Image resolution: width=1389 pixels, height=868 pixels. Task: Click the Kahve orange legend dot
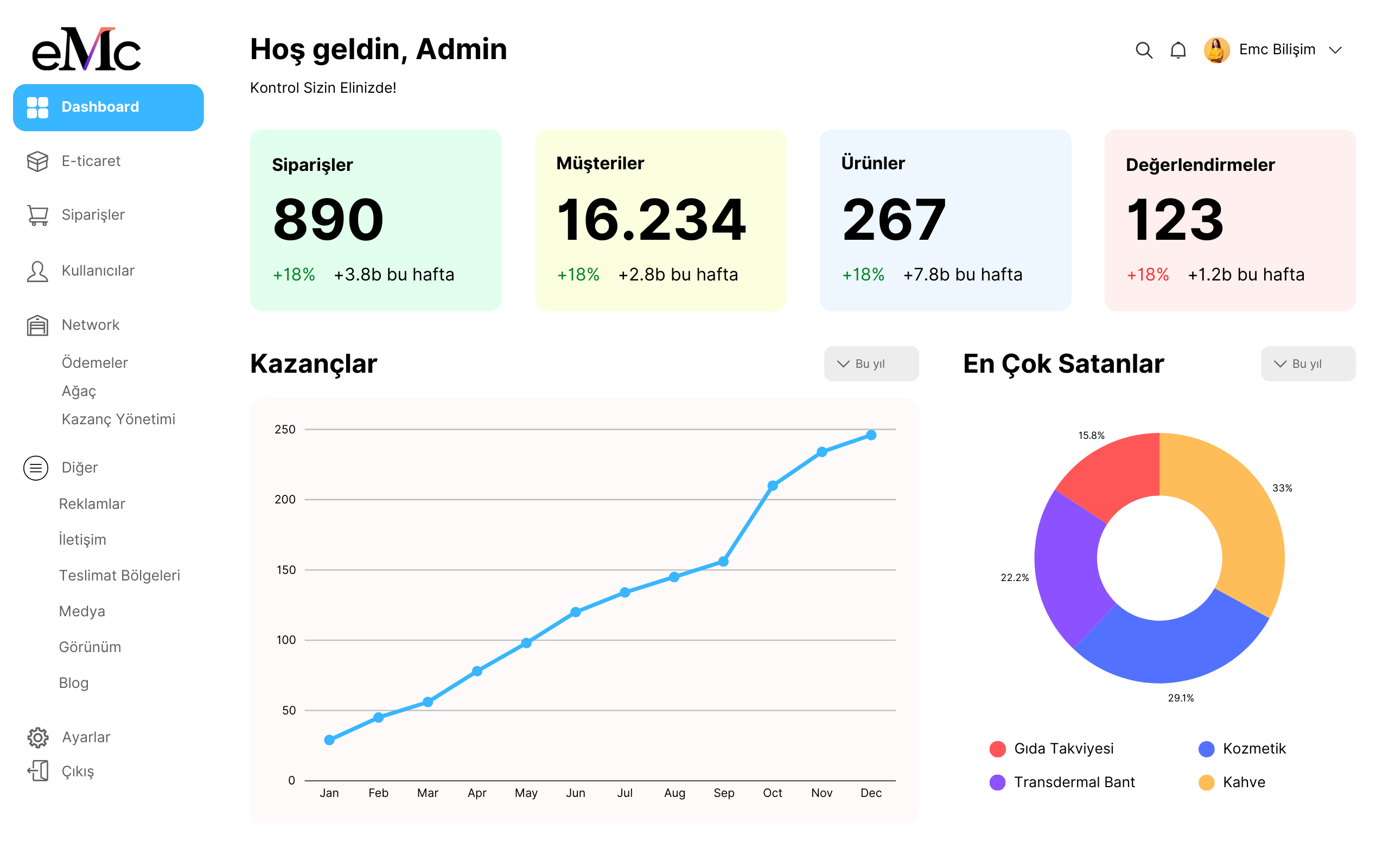tap(1207, 782)
